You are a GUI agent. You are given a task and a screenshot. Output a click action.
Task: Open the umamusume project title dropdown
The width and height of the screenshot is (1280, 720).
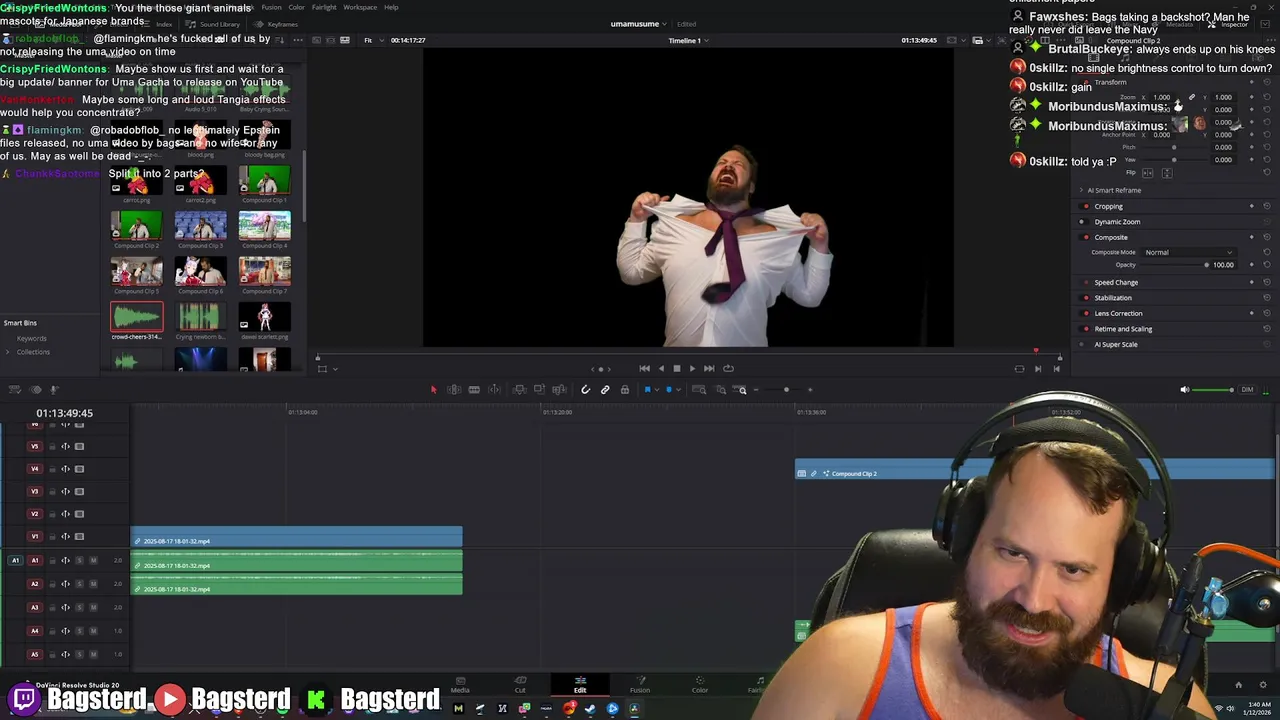(638, 24)
